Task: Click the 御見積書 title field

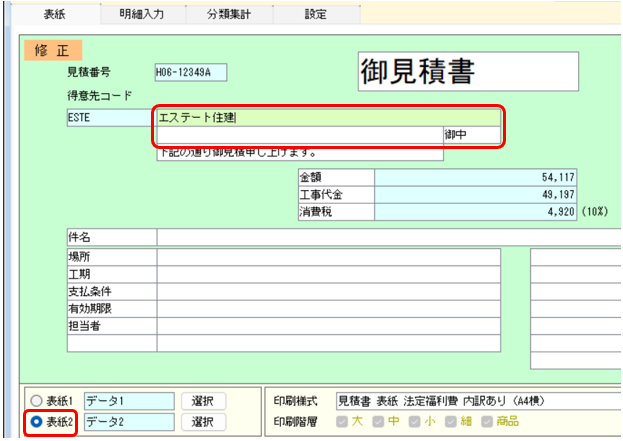Action: [x=468, y=72]
